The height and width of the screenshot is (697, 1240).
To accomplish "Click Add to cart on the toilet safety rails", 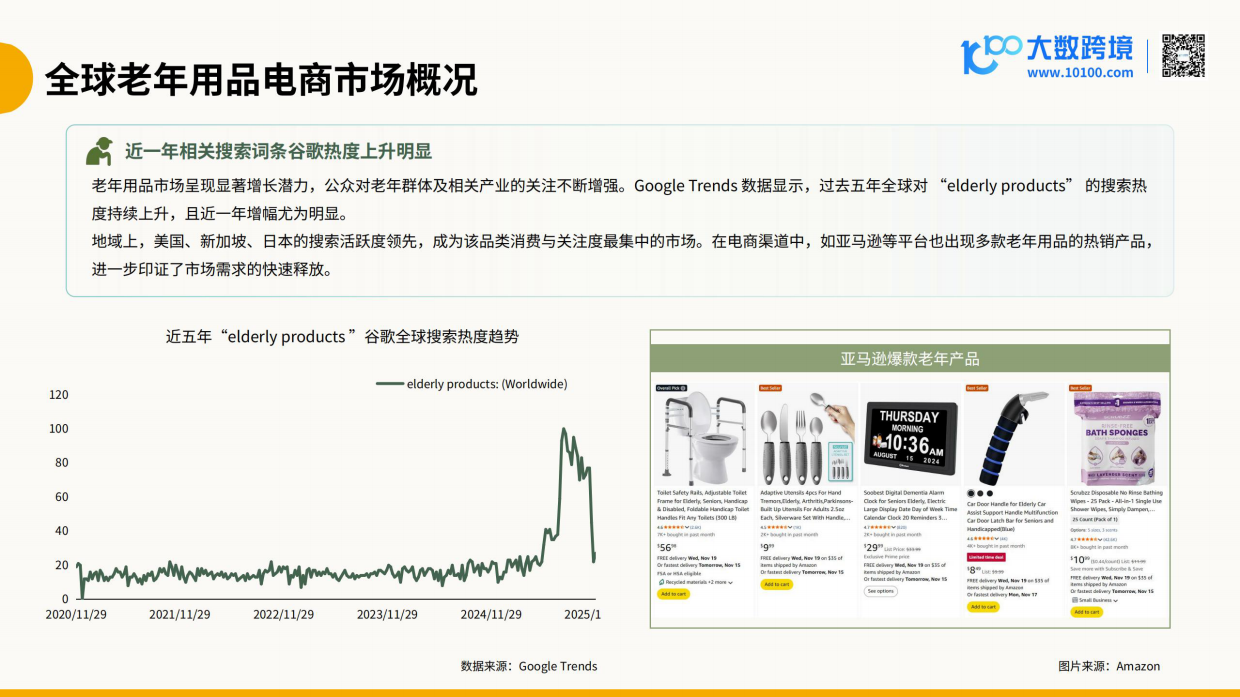I will coord(673,593).
